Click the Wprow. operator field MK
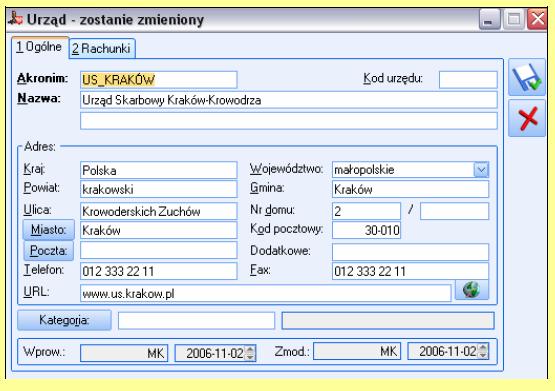 click(124, 353)
